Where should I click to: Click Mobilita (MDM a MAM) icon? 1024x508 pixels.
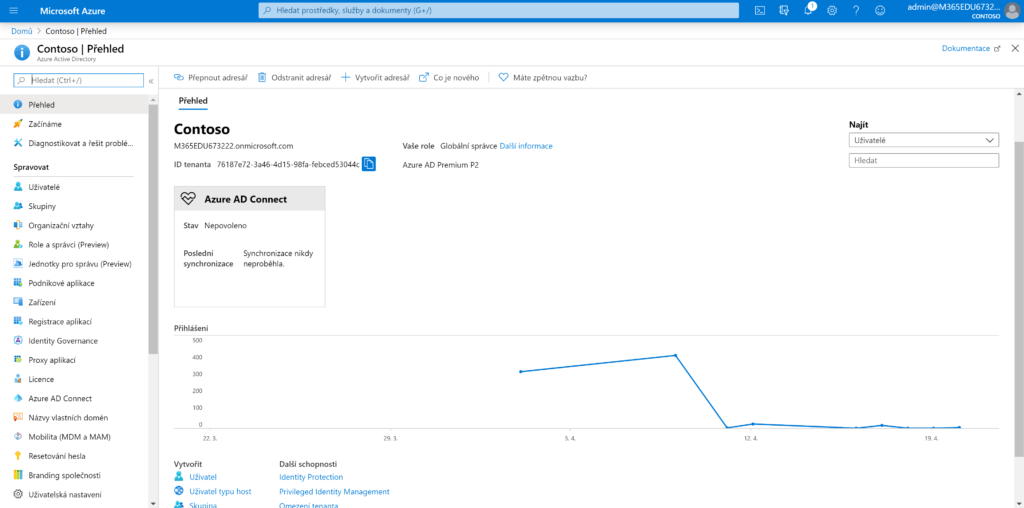tap(18, 436)
